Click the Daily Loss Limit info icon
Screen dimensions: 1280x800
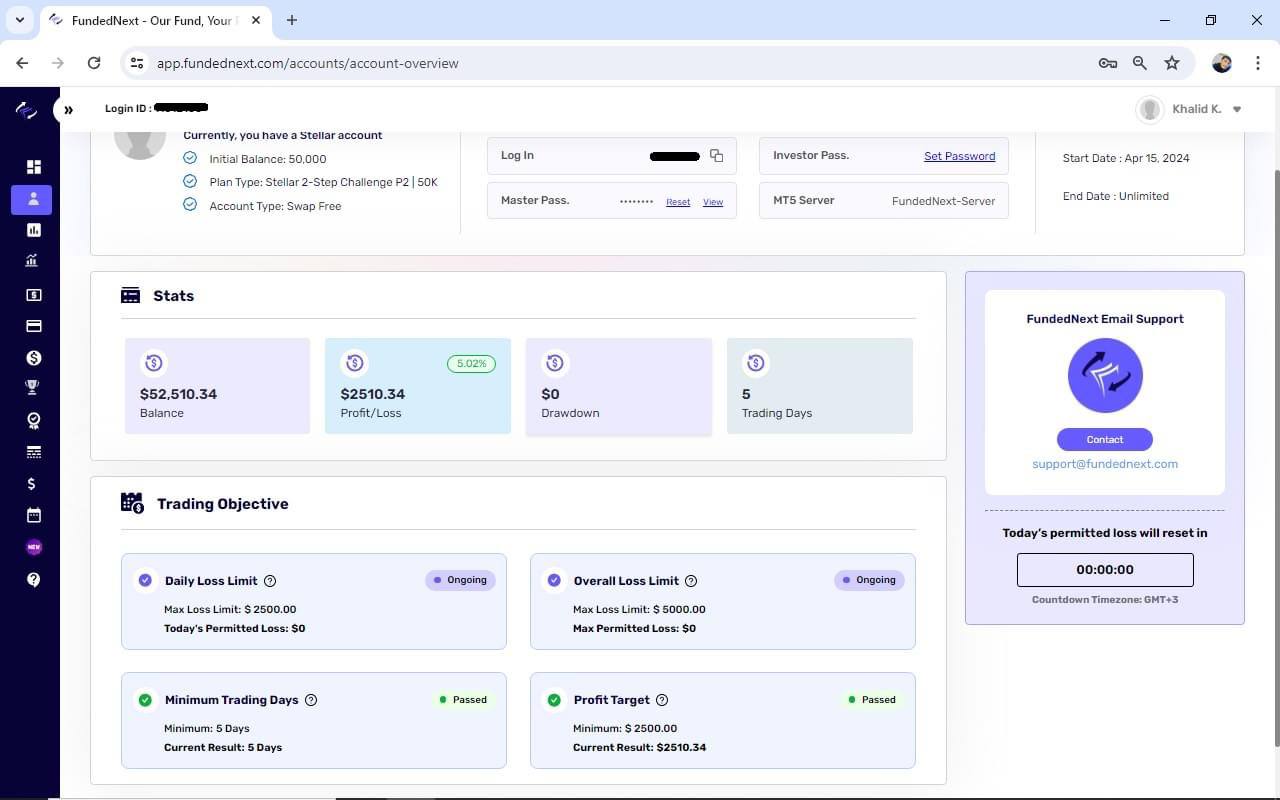coord(270,581)
